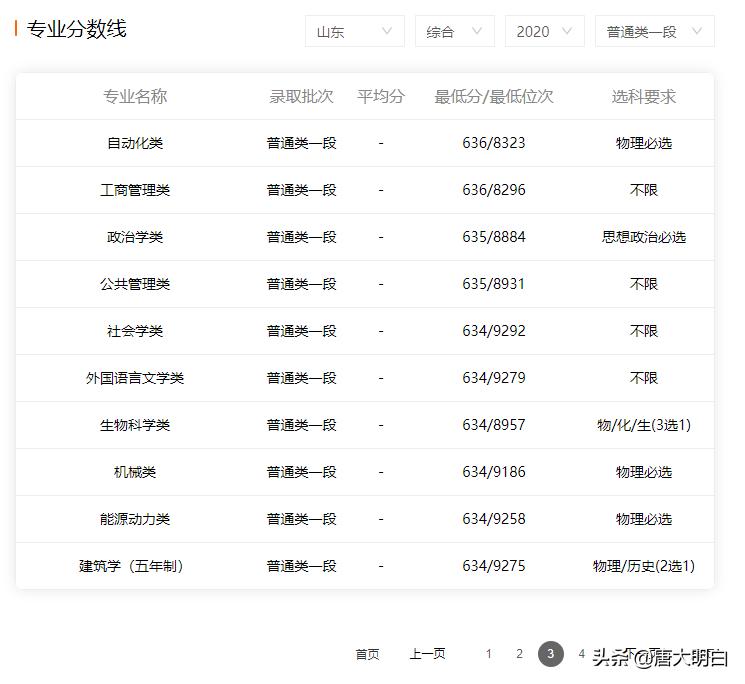The image size is (745, 684).
Task: Select the 政治学类 major name
Action: pos(135,237)
